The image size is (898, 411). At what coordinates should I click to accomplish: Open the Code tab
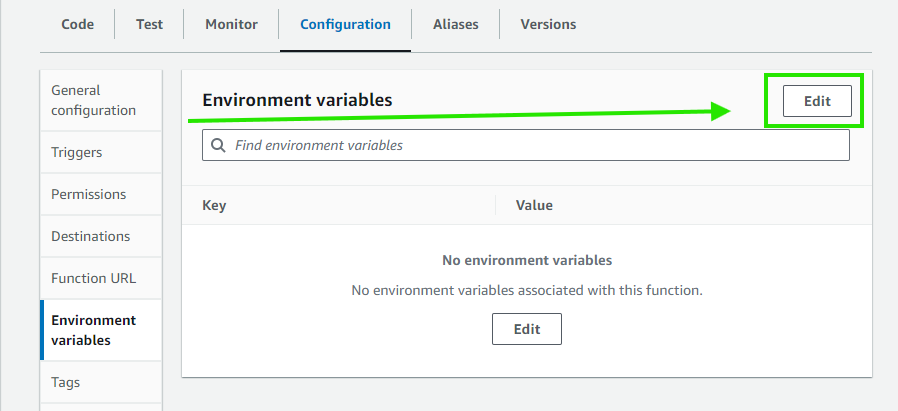coord(78,24)
